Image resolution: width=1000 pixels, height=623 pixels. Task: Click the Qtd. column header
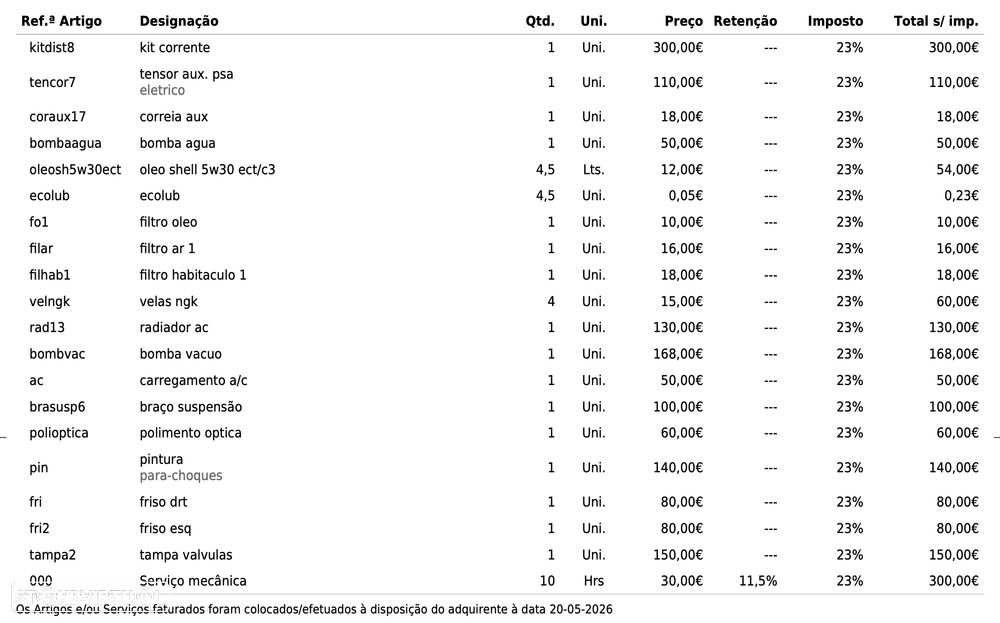[540, 21]
